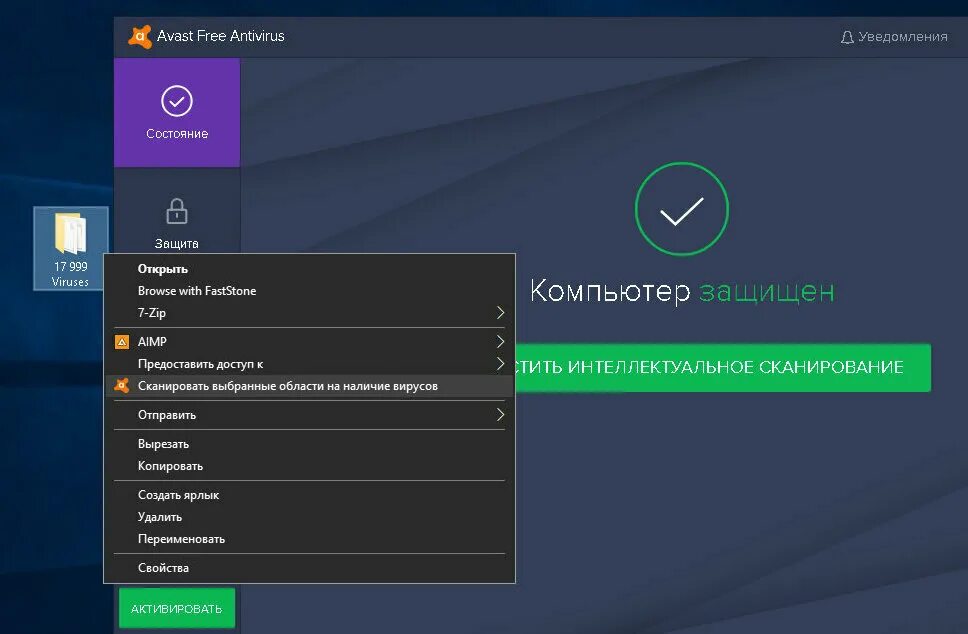This screenshot has width=968, height=634.
Task: Choose Переименовать in the context menu
Action: [x=309, y=539]
